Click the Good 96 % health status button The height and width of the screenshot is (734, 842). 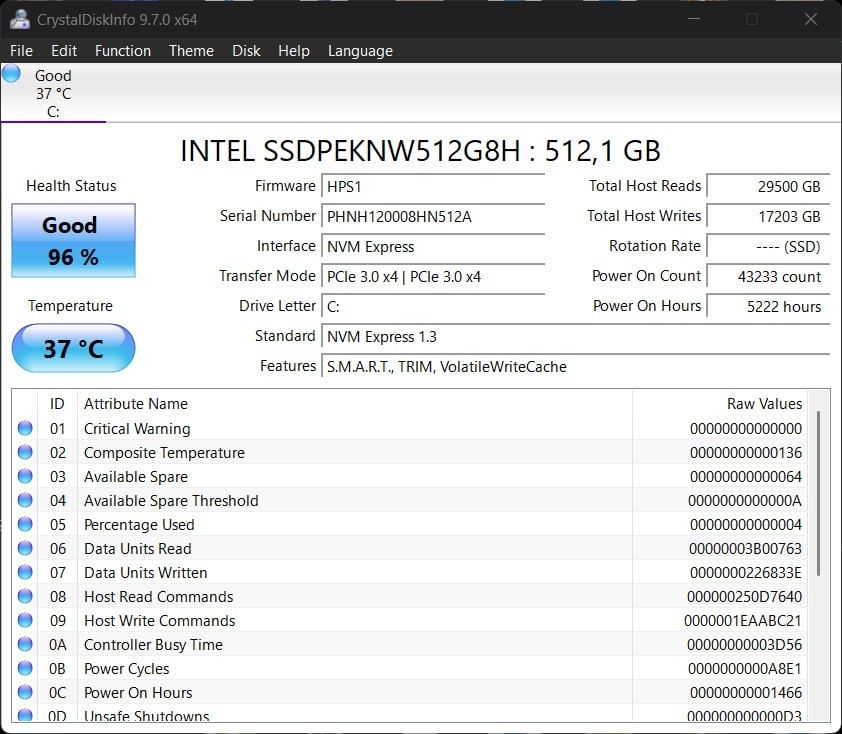pos(74,241)
